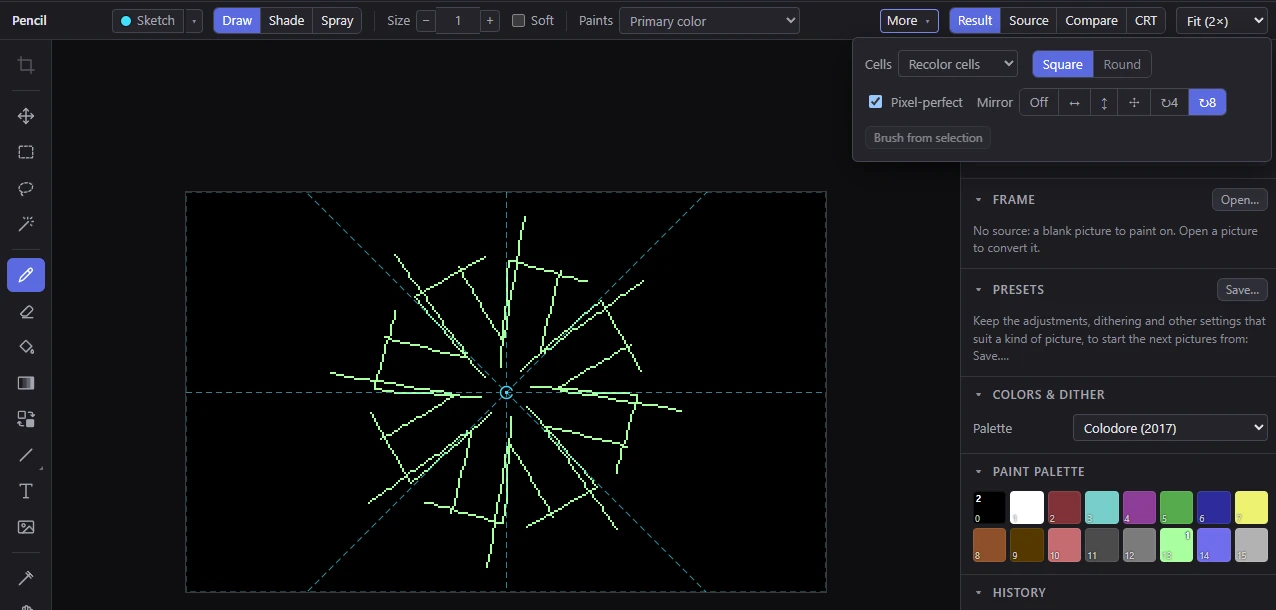Choose the Paint Bucket fill tool
The width and height of the screenshot is (1276, 610).
(26, 347)
